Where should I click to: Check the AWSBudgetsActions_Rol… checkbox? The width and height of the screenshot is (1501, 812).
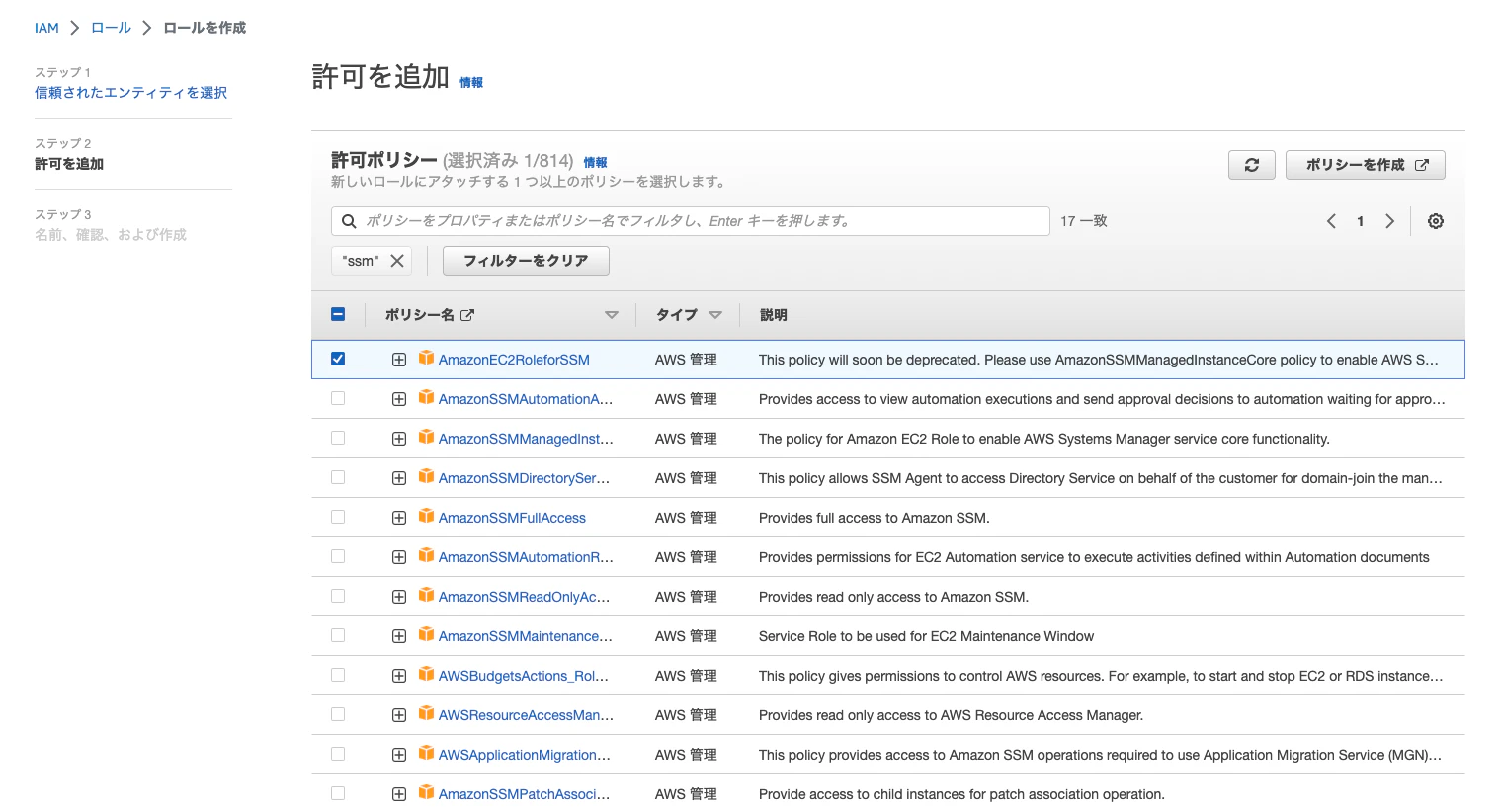pyautogui.click(x=338, y=675)
